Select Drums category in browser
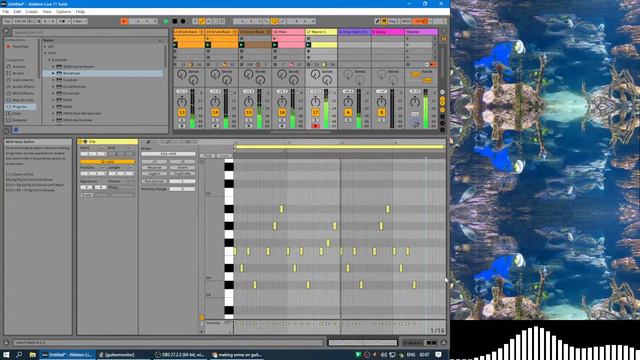Viewport: 640px width, 360px height. point(18,73)
